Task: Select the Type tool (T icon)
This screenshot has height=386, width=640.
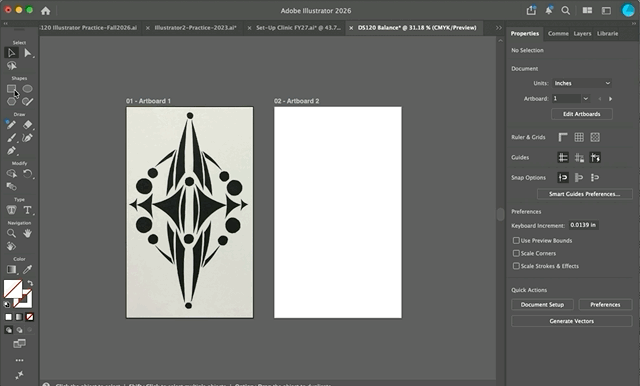Action: (x=27, y=210)
